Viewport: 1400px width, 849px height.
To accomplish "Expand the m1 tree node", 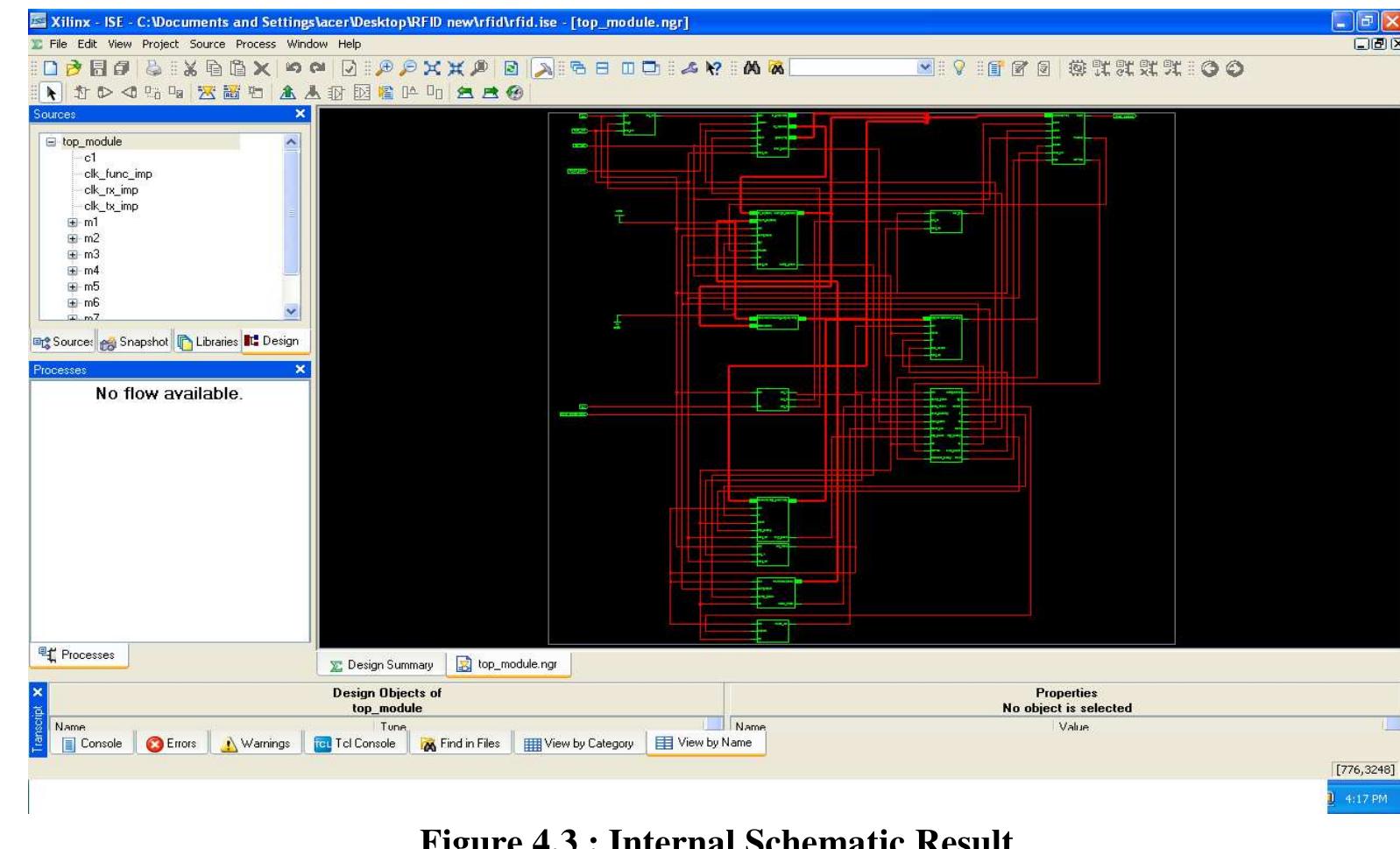I will 73,223.
